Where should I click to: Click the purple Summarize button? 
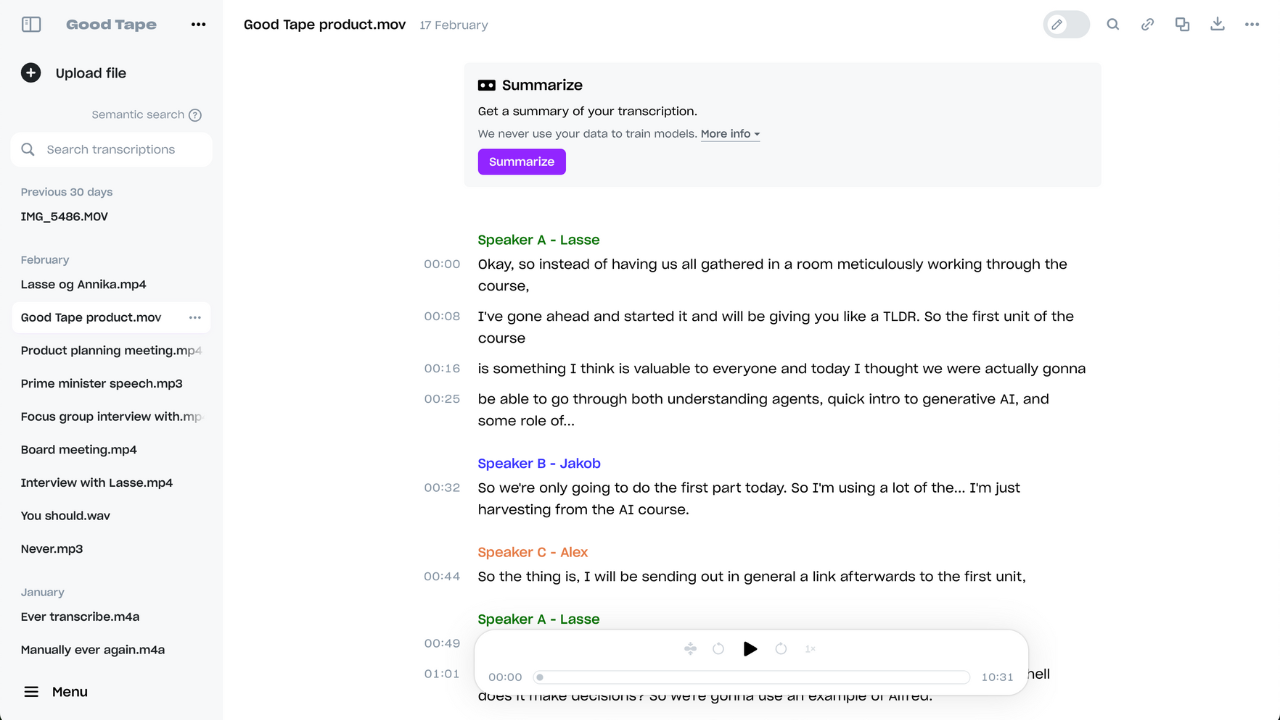(522, 162)
